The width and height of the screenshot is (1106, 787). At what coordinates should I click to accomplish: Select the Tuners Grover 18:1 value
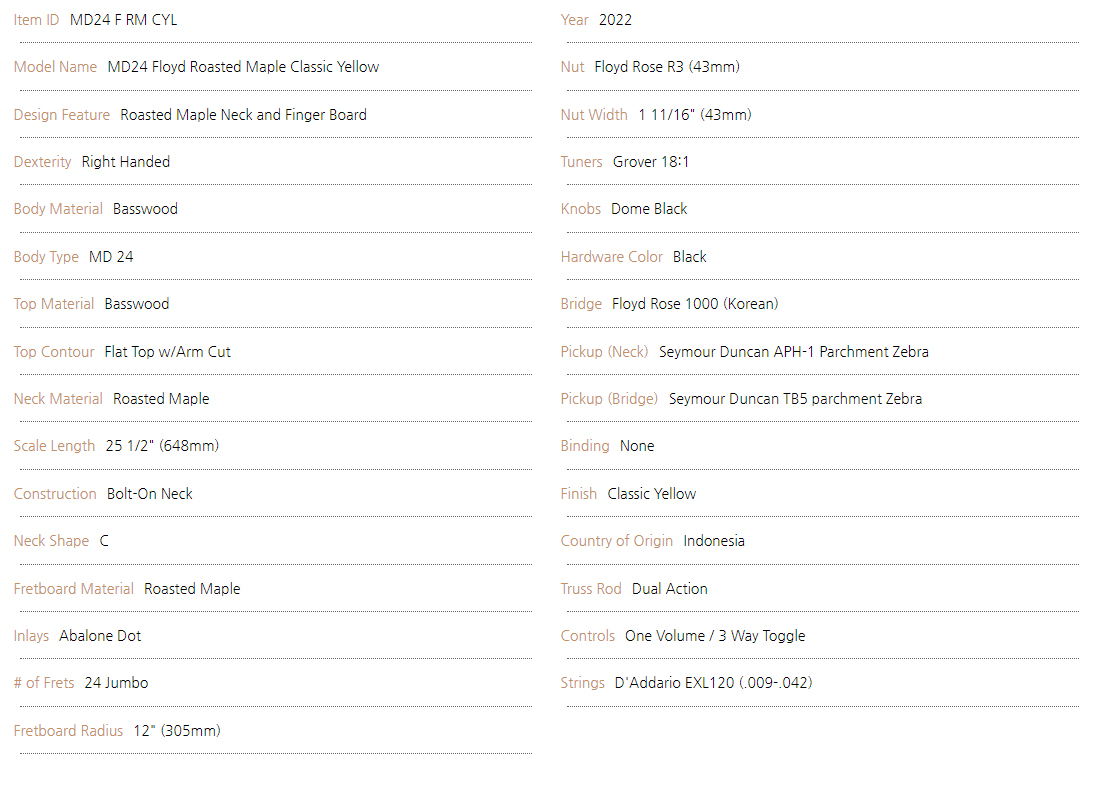coord(650,162)
